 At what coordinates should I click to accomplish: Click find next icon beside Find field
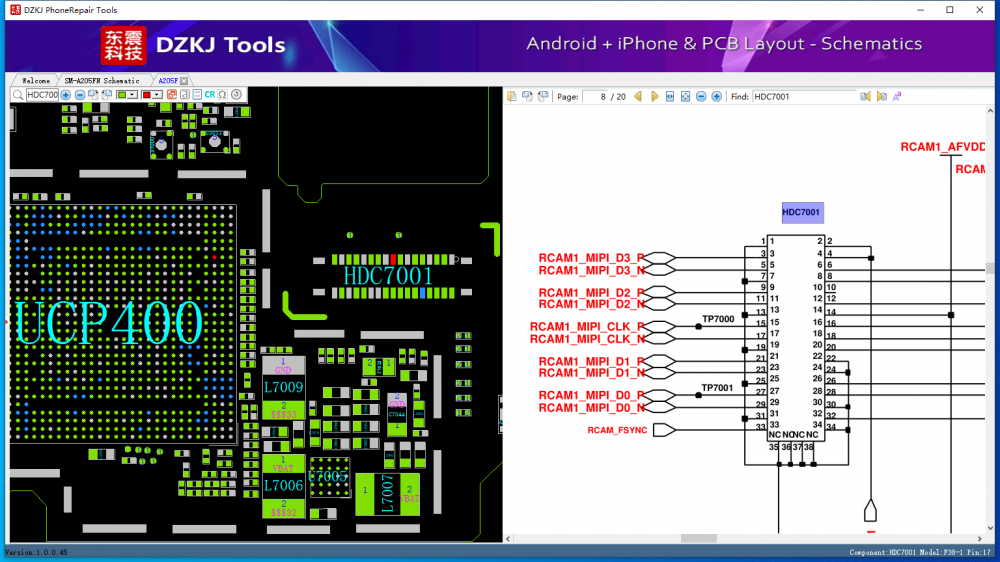pos(881,96)
